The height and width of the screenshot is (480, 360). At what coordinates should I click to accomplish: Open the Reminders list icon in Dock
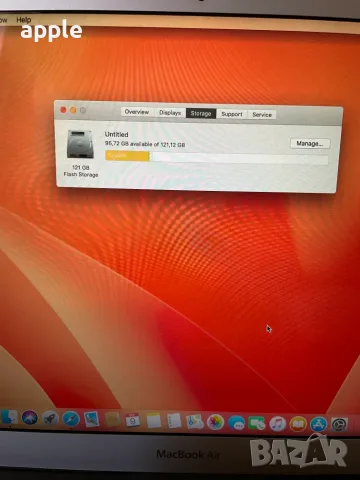click(174, 421)
